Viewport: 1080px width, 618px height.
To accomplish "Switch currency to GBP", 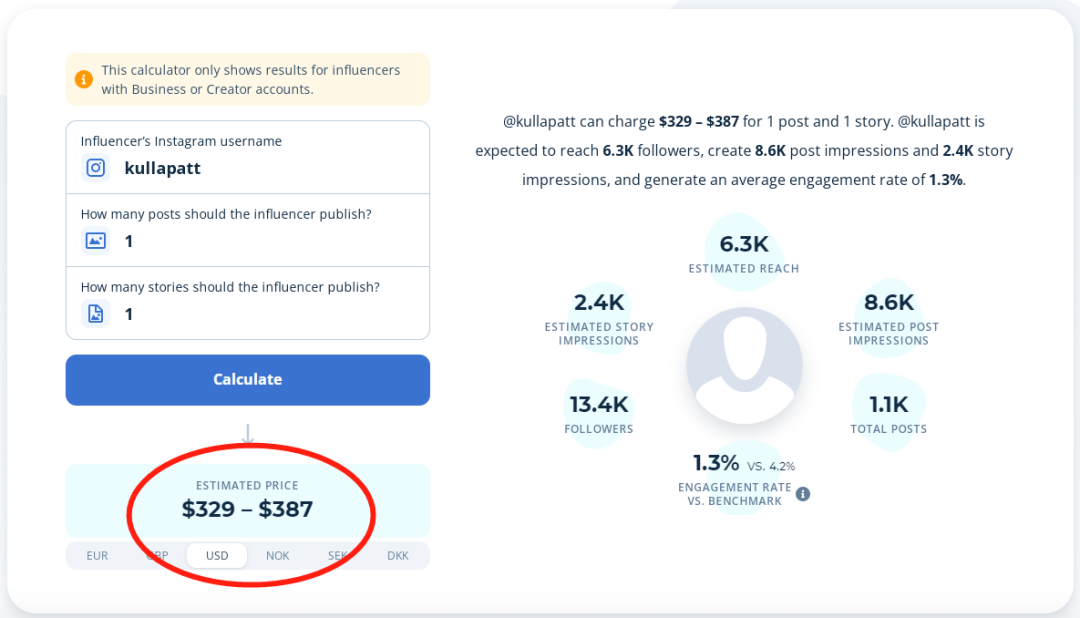I will (157, 555).
